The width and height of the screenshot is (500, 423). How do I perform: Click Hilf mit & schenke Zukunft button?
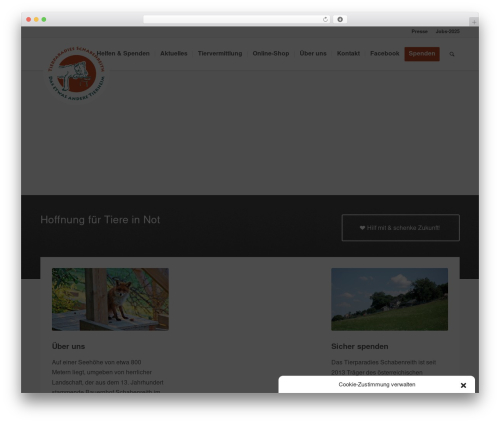coord(401,228)
